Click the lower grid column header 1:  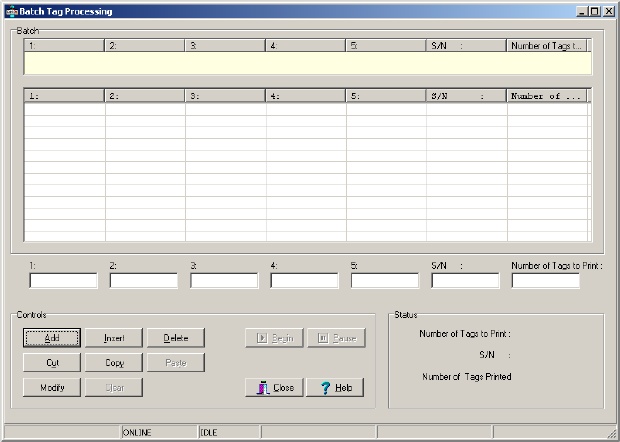click(64, 96)
